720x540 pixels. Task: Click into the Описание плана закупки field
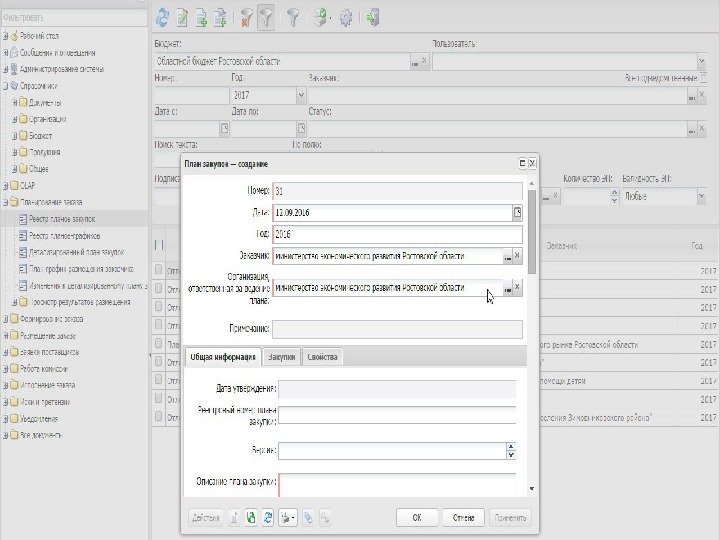[x=397, y=485]
